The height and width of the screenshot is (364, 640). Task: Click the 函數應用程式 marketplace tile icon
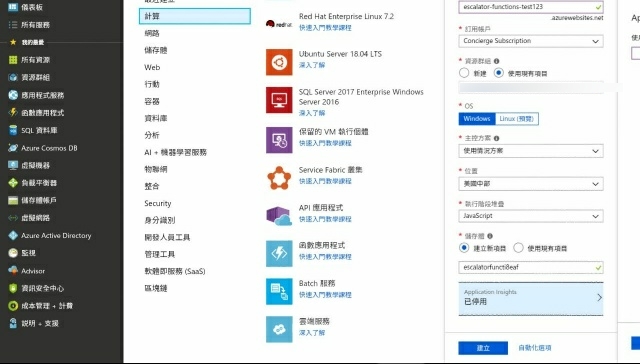[279, 253]
